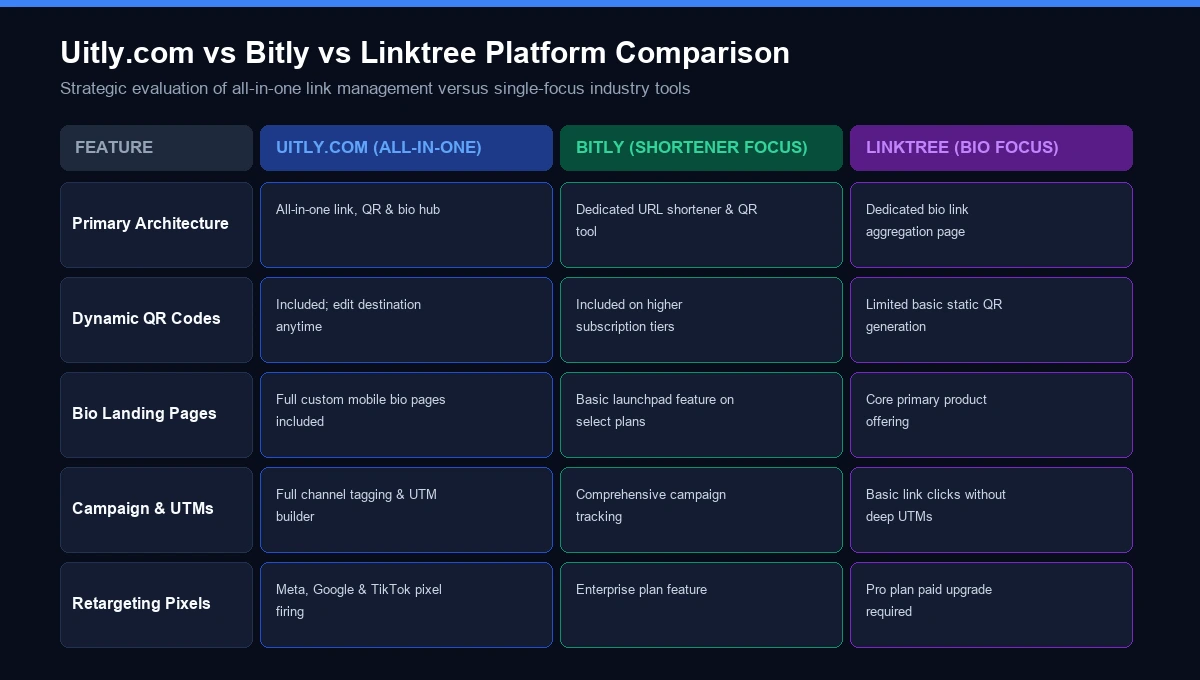Click 'Dedicated URL shortener & QR tool' cell
This screenshot has height=680, width=1200.
[x=701, y=225]
